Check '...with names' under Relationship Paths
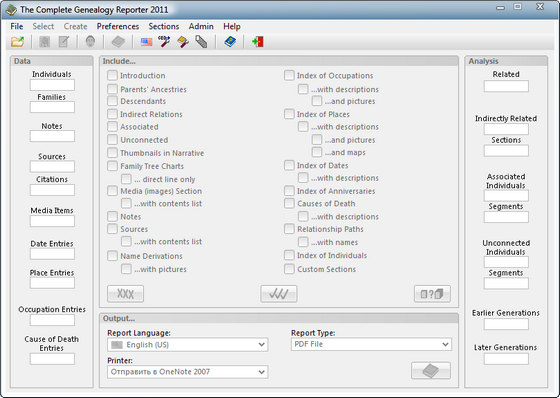This screenshot has width=560, height=398. pos(303,242)
